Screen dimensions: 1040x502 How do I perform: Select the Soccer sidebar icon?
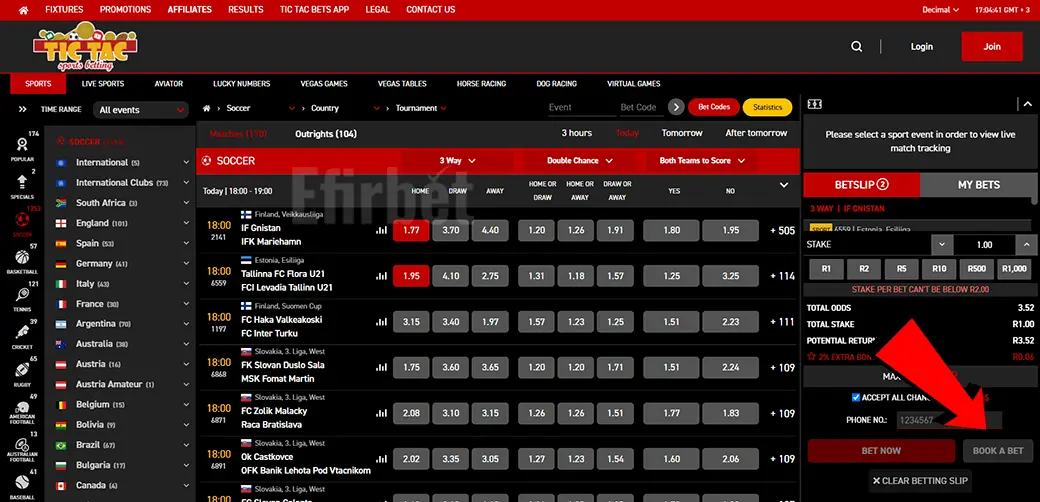(x=23, y=221)
